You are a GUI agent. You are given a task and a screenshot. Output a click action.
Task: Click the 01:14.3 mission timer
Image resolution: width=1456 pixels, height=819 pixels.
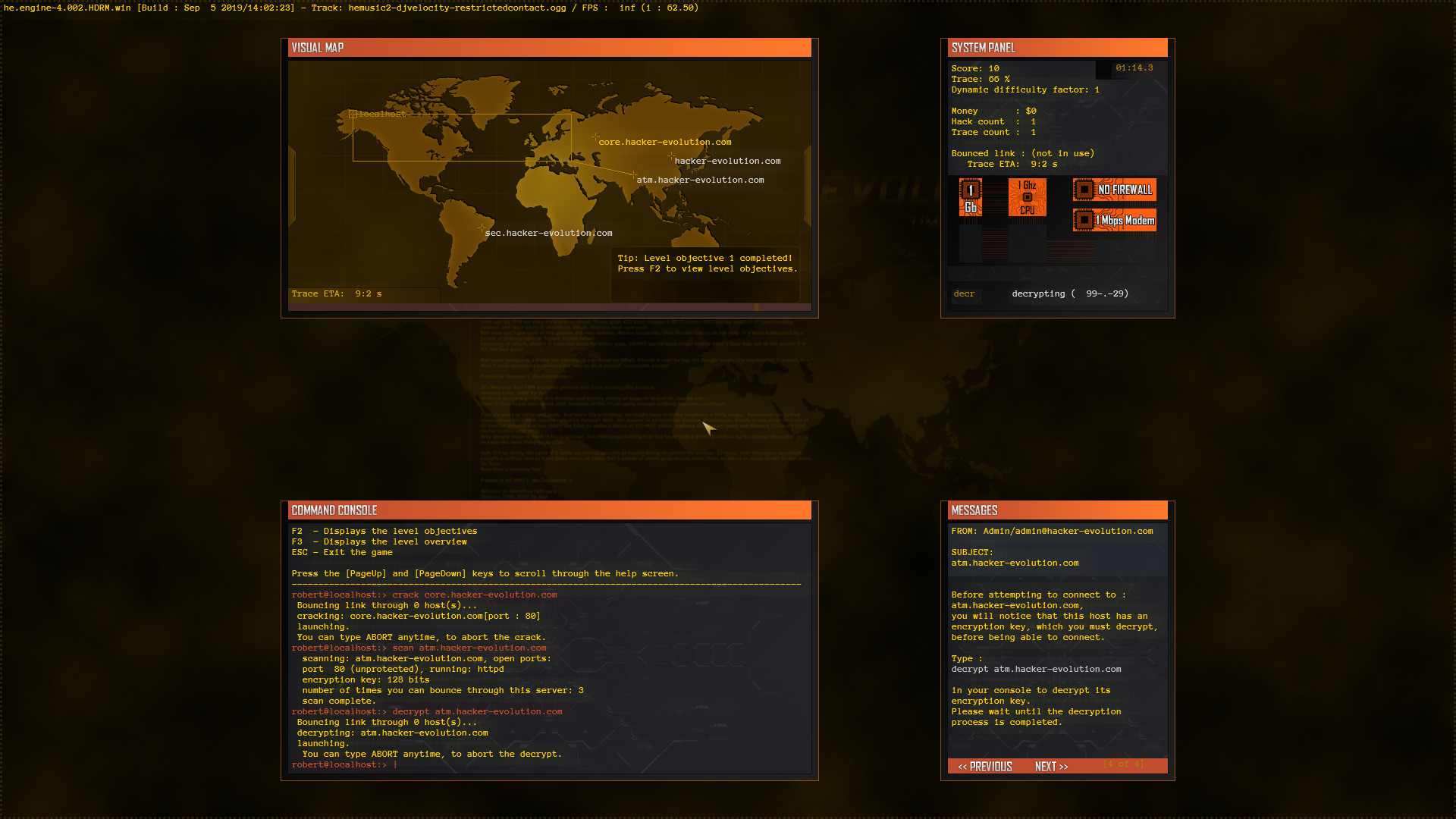[x=1133, y=68]
